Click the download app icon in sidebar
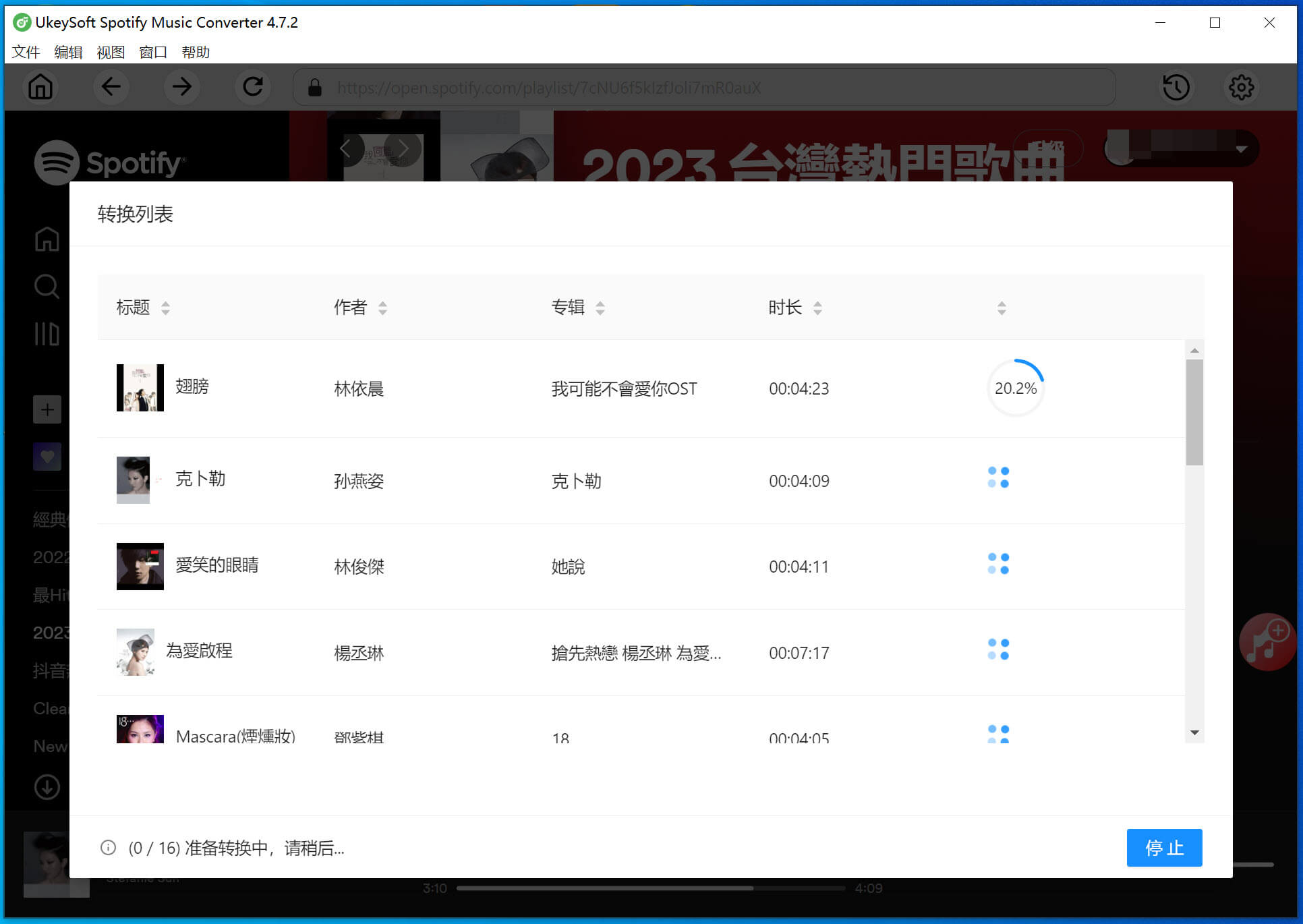The height and width of the screenshot is (924, 1303). pyautogui.click(x=47, y=787)
